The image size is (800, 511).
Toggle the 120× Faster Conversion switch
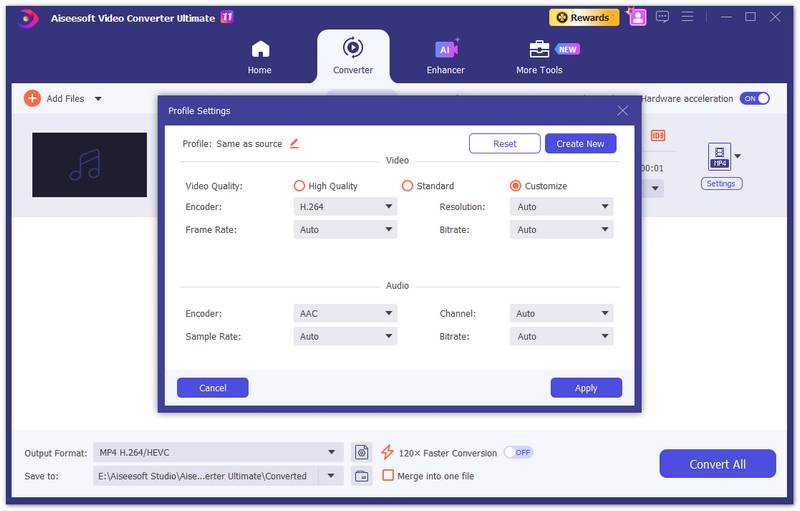tap(518, 453)
